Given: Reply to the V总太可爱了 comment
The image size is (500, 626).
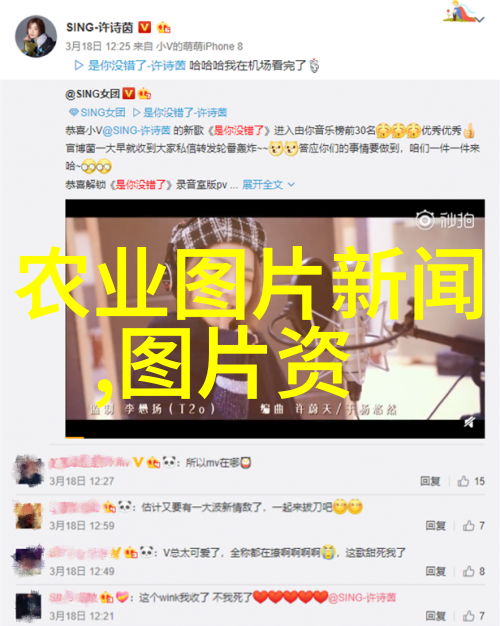Looking at the screenshot, I should coord(435,571).
